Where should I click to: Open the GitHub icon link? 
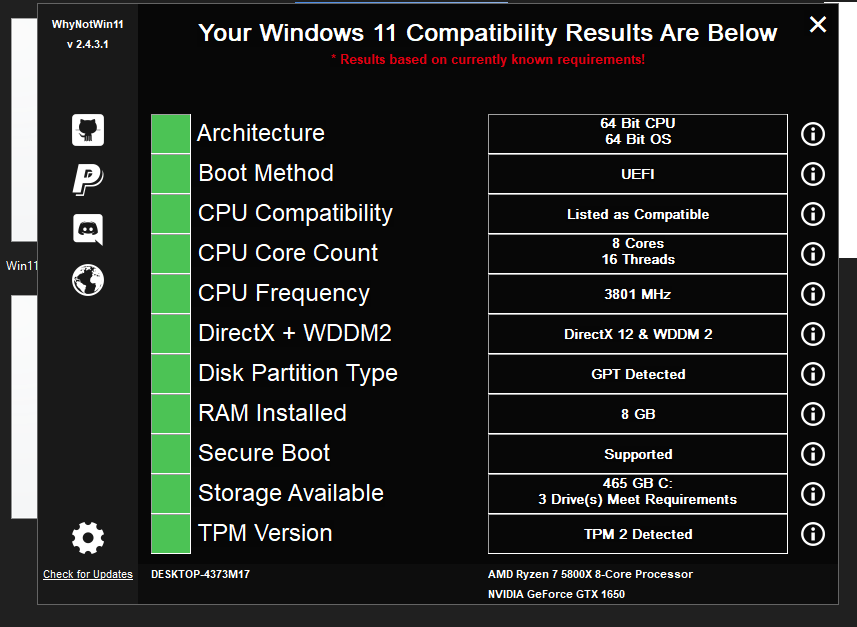pyautogui.click(x=88, y=130)
